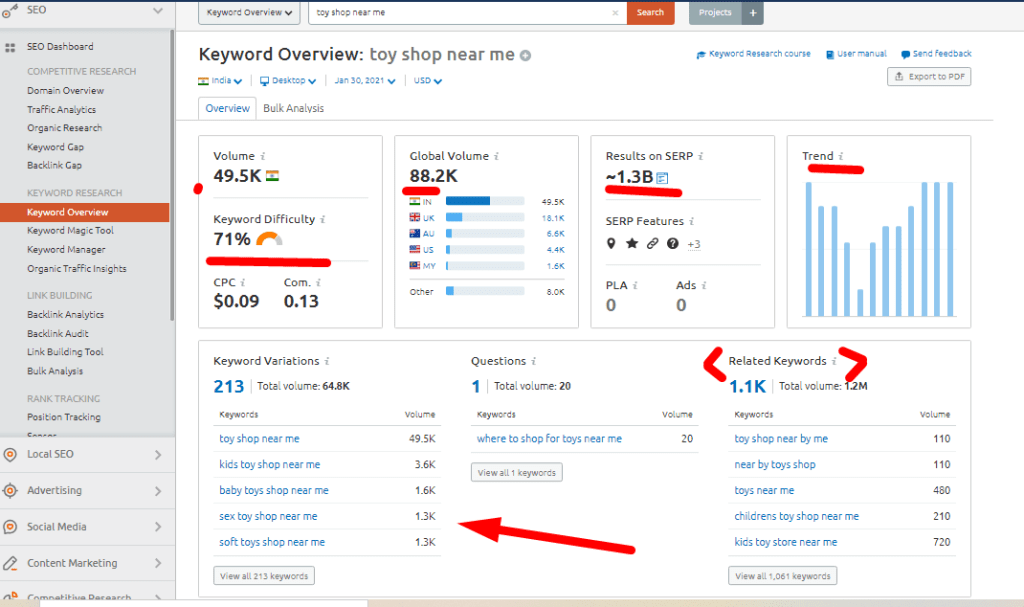1024x607 pixels.
Task: Open the SERP Features info icon
Action: pyautogui.click(x=692, y=221)
